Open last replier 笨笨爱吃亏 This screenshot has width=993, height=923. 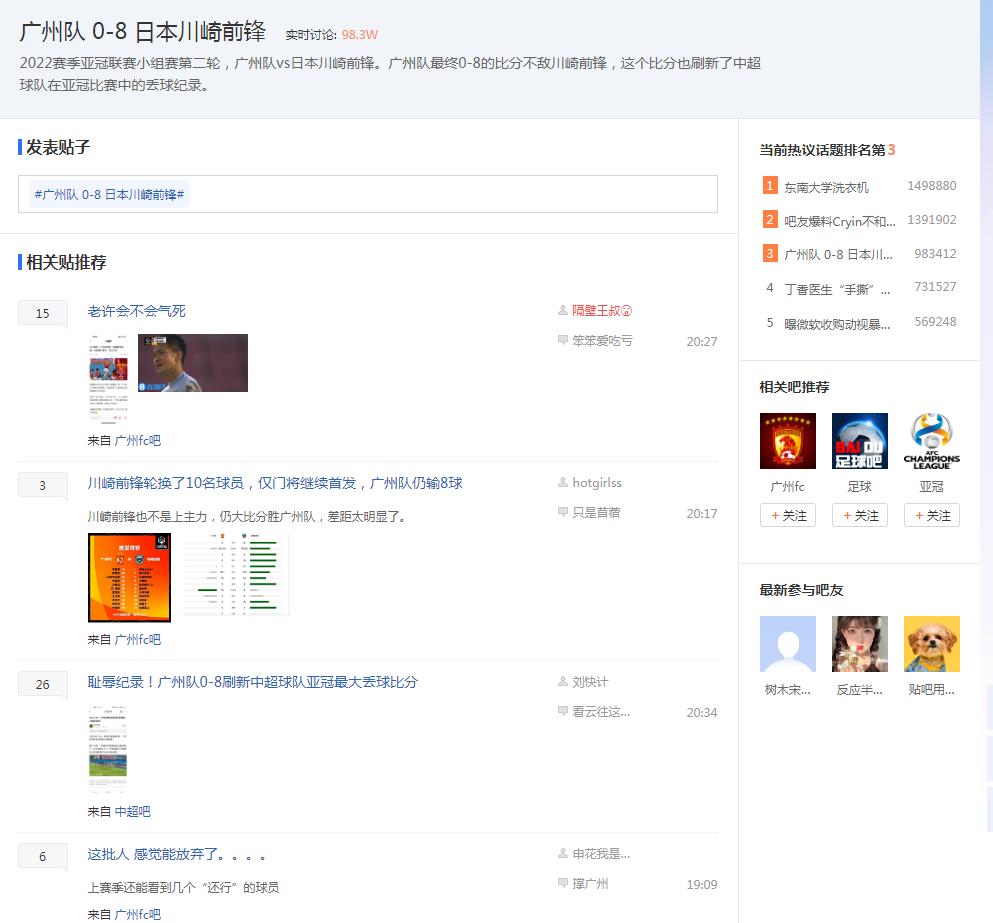(602, 341)
